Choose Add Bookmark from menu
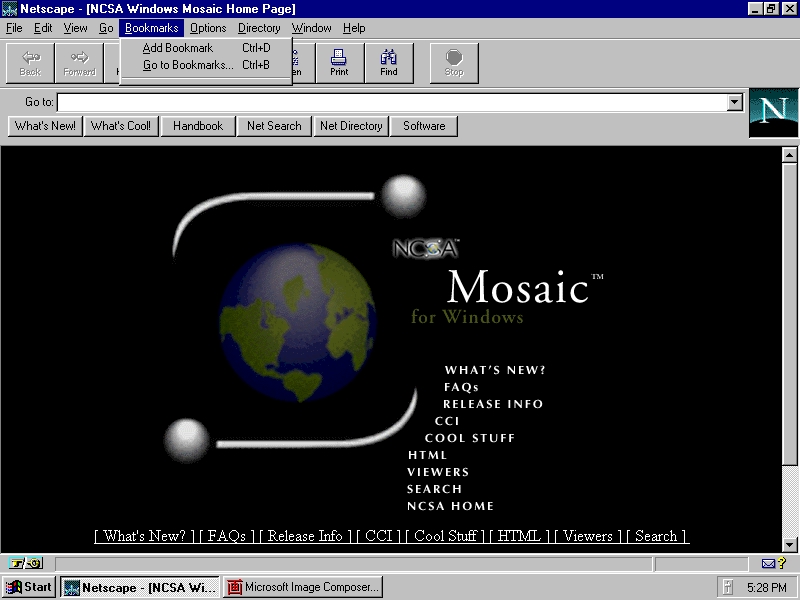This screenshot has height=600, width=800. (x=206, y=48)
